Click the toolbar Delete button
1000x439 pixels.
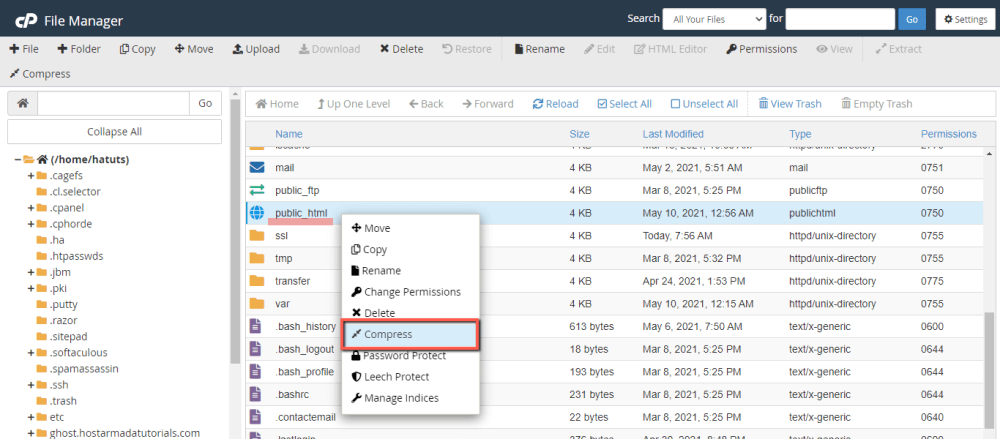click(401, 49)
